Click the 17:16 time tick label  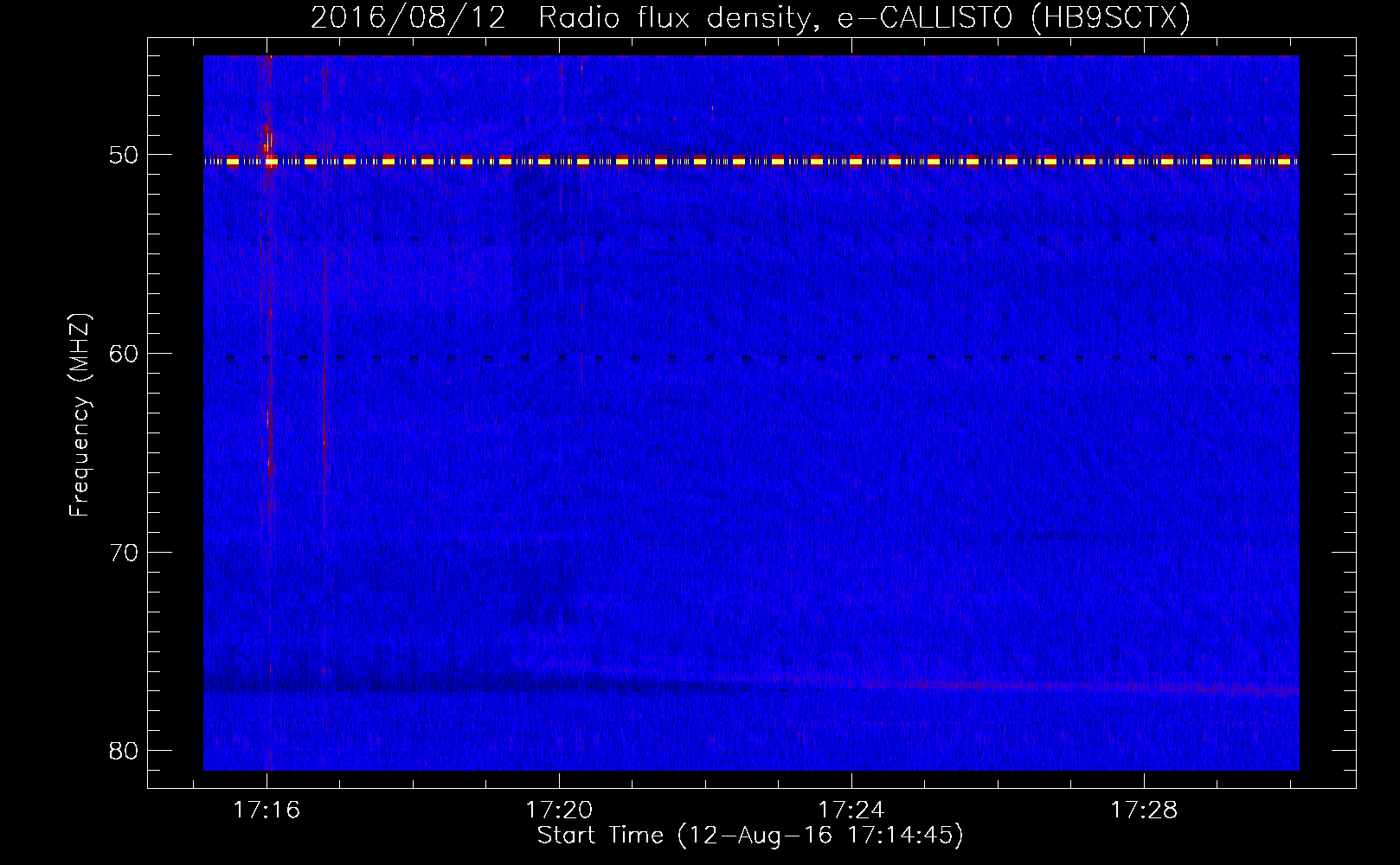pos(267,811)
